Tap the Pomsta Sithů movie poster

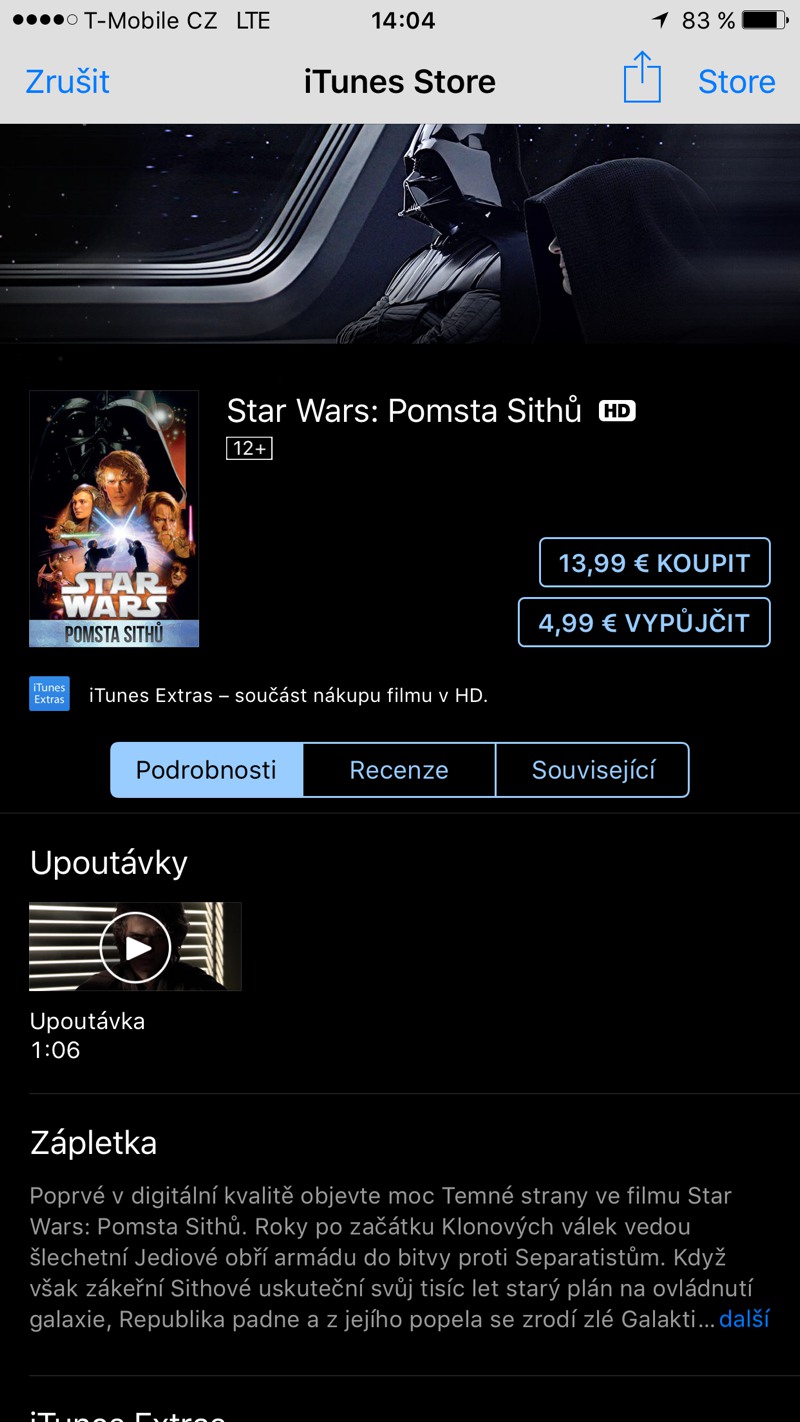[114, 519]
